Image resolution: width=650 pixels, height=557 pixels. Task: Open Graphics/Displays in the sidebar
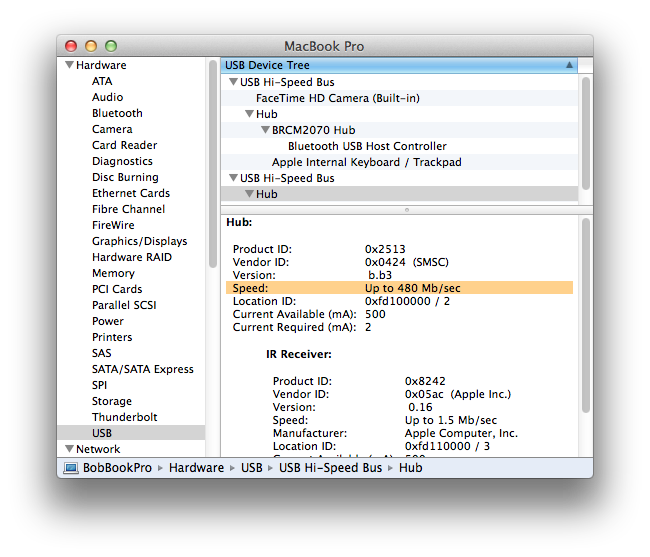[x=139, y=241]
